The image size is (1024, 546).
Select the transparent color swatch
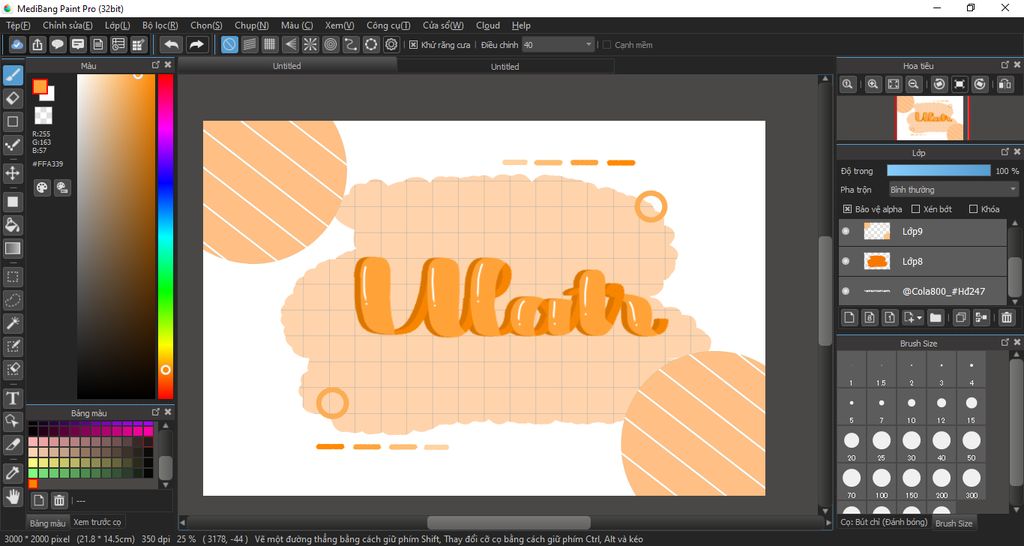tap(43, 116)
